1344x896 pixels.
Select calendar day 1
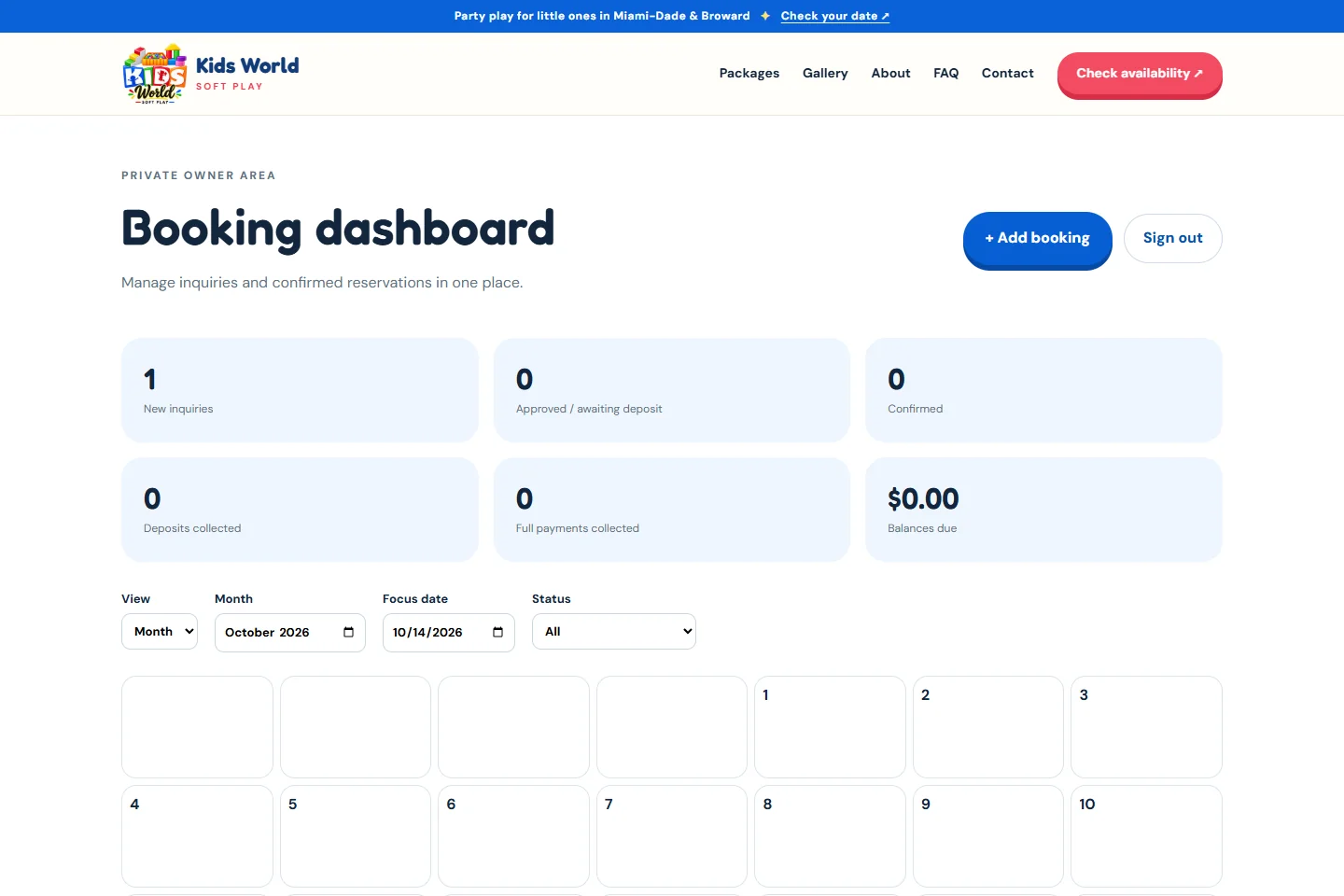(x=830, y=727)
